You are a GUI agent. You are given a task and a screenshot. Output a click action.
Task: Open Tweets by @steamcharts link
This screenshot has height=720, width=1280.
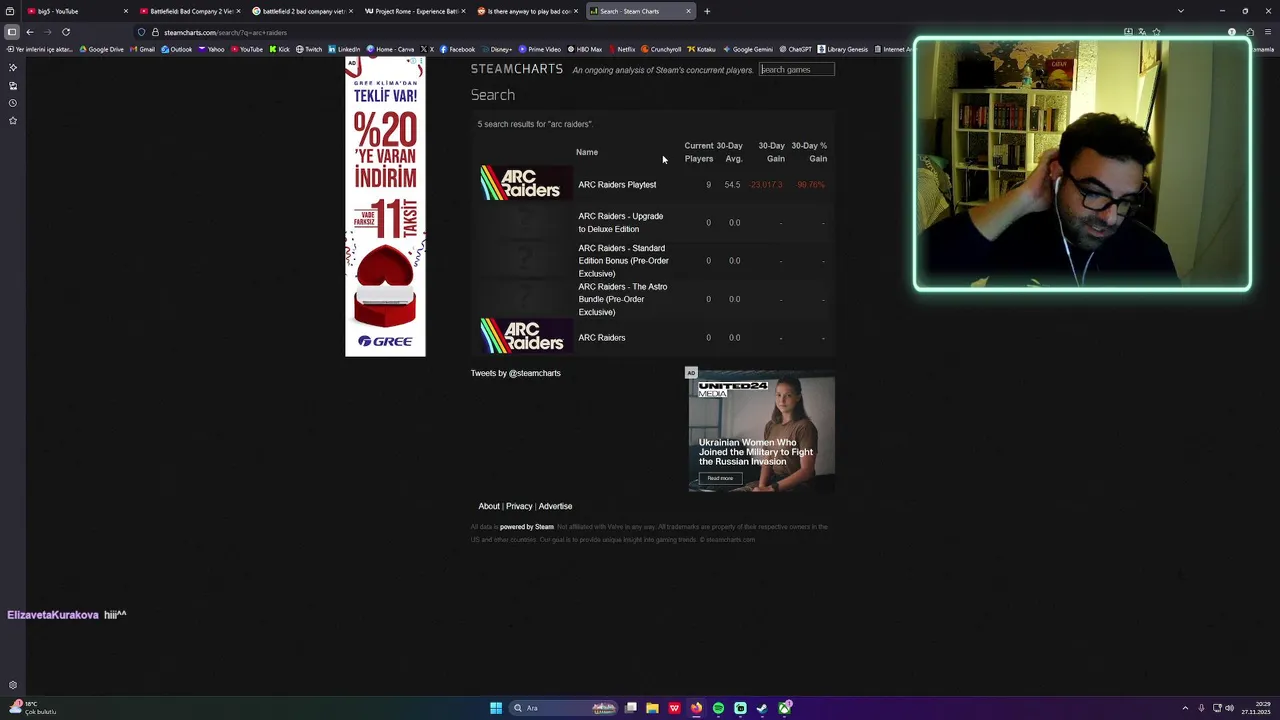click(516, 373)
